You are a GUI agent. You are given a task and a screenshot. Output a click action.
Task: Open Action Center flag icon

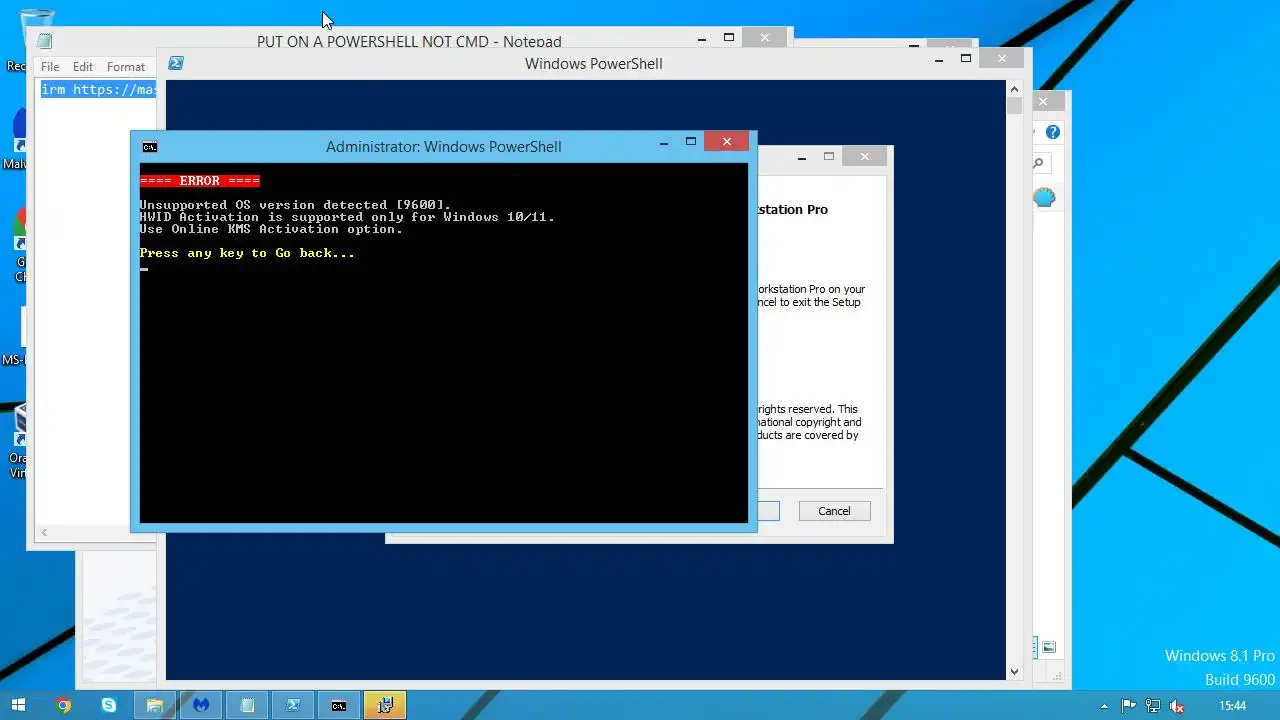1129,706
